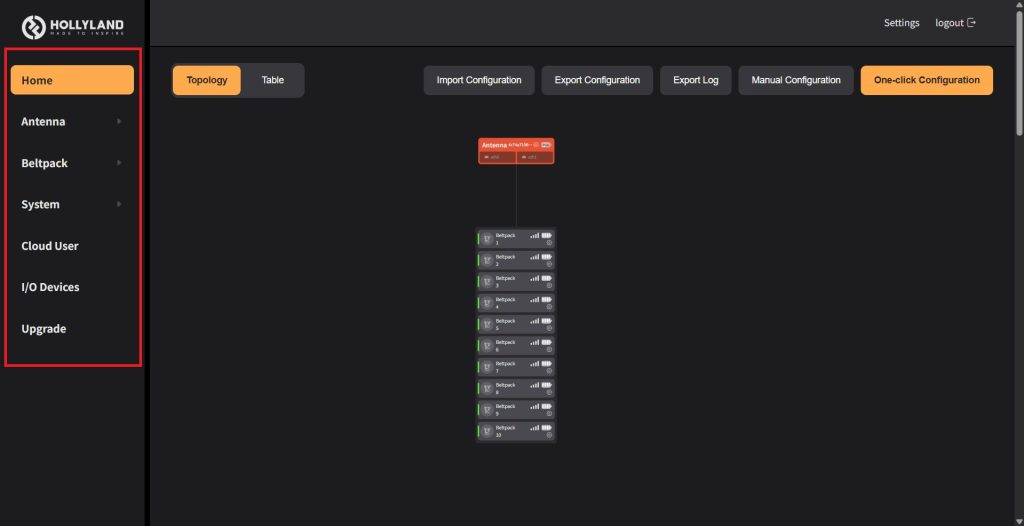Open settings gear on Beltpack 10
The height and width of the screenshot is (526, 1024).
[549, 435]
